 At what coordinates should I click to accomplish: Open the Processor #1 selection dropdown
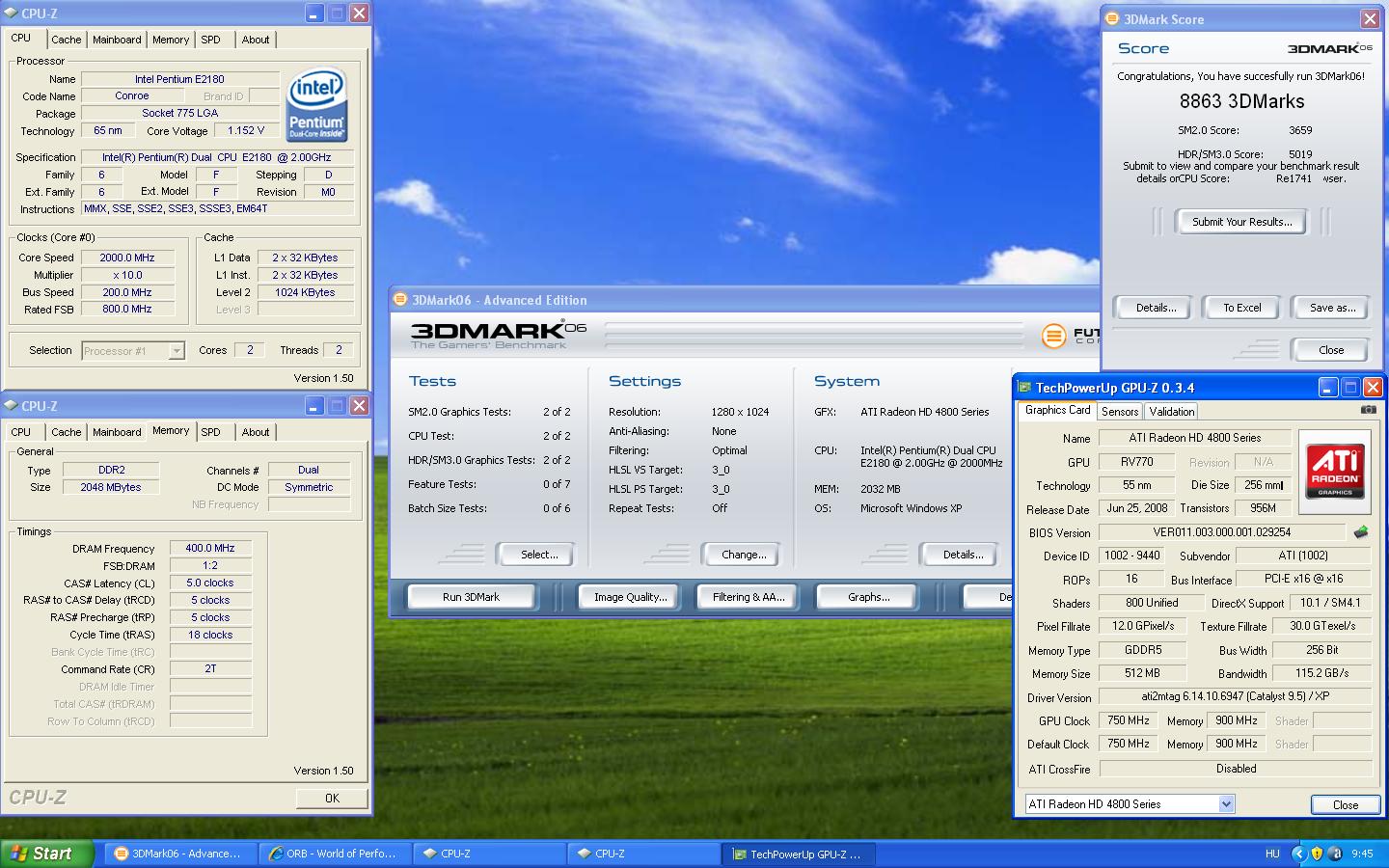133,351
